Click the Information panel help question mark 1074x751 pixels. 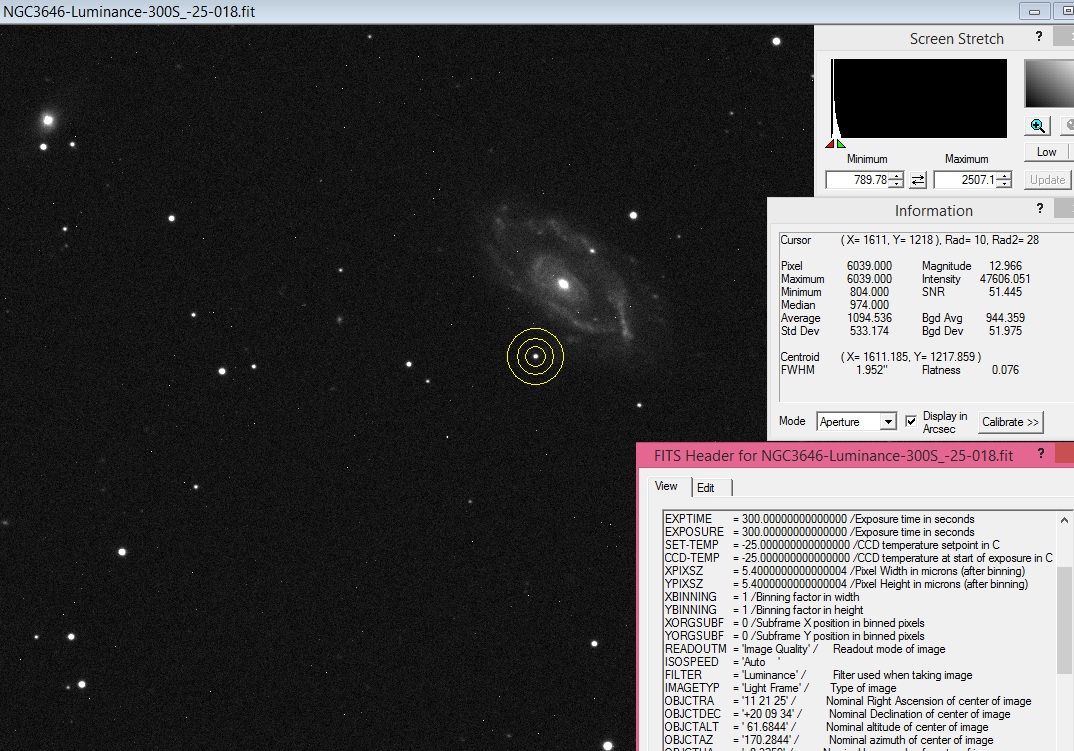point(1039,208)
